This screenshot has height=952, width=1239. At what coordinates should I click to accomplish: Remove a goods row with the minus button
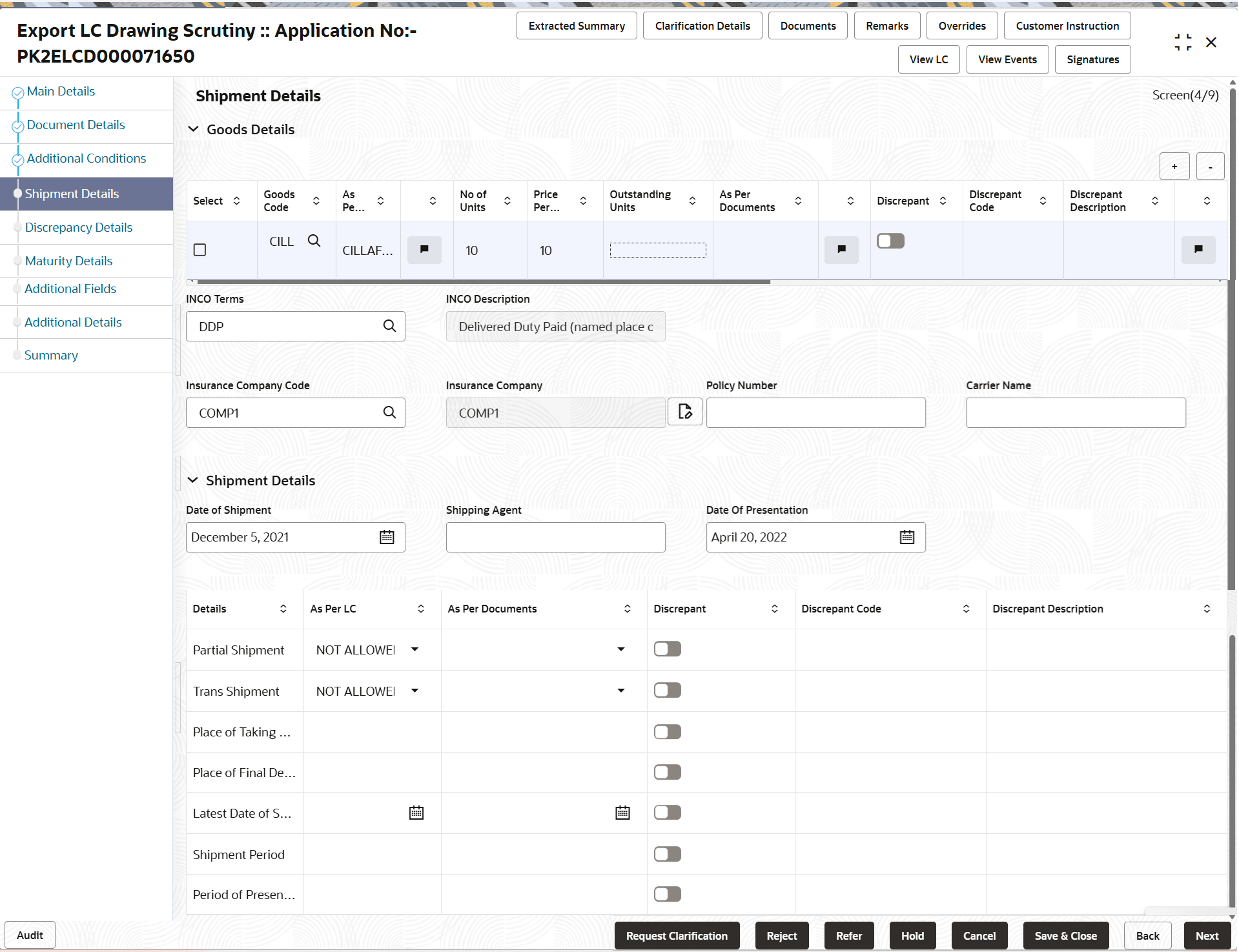click(1210, 167)
